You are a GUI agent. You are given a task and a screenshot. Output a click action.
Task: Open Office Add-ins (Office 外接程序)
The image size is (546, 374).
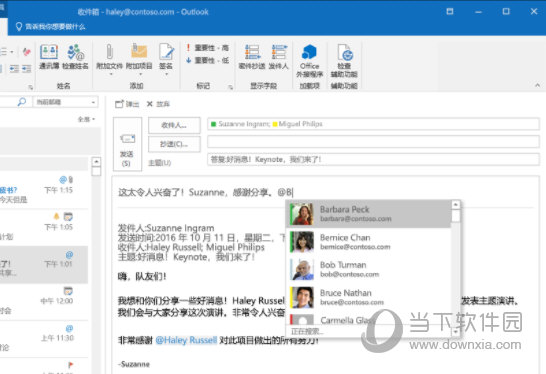[x=309, y=61]
